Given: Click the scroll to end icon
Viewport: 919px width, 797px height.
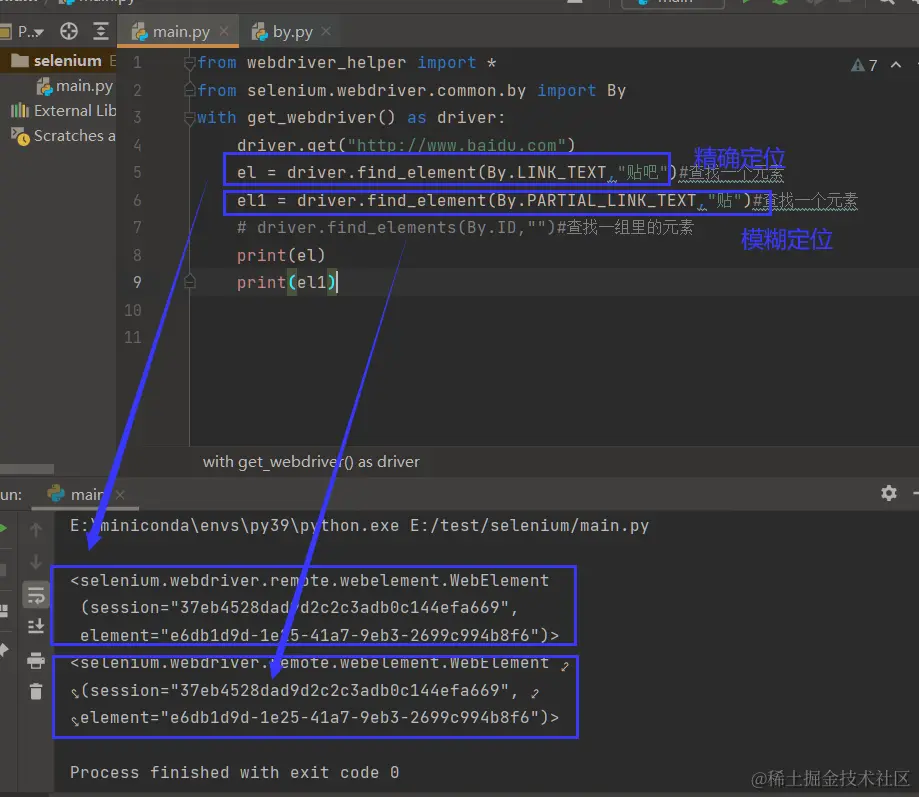Looking at the screenshot, I should click(x=36, y=626).
